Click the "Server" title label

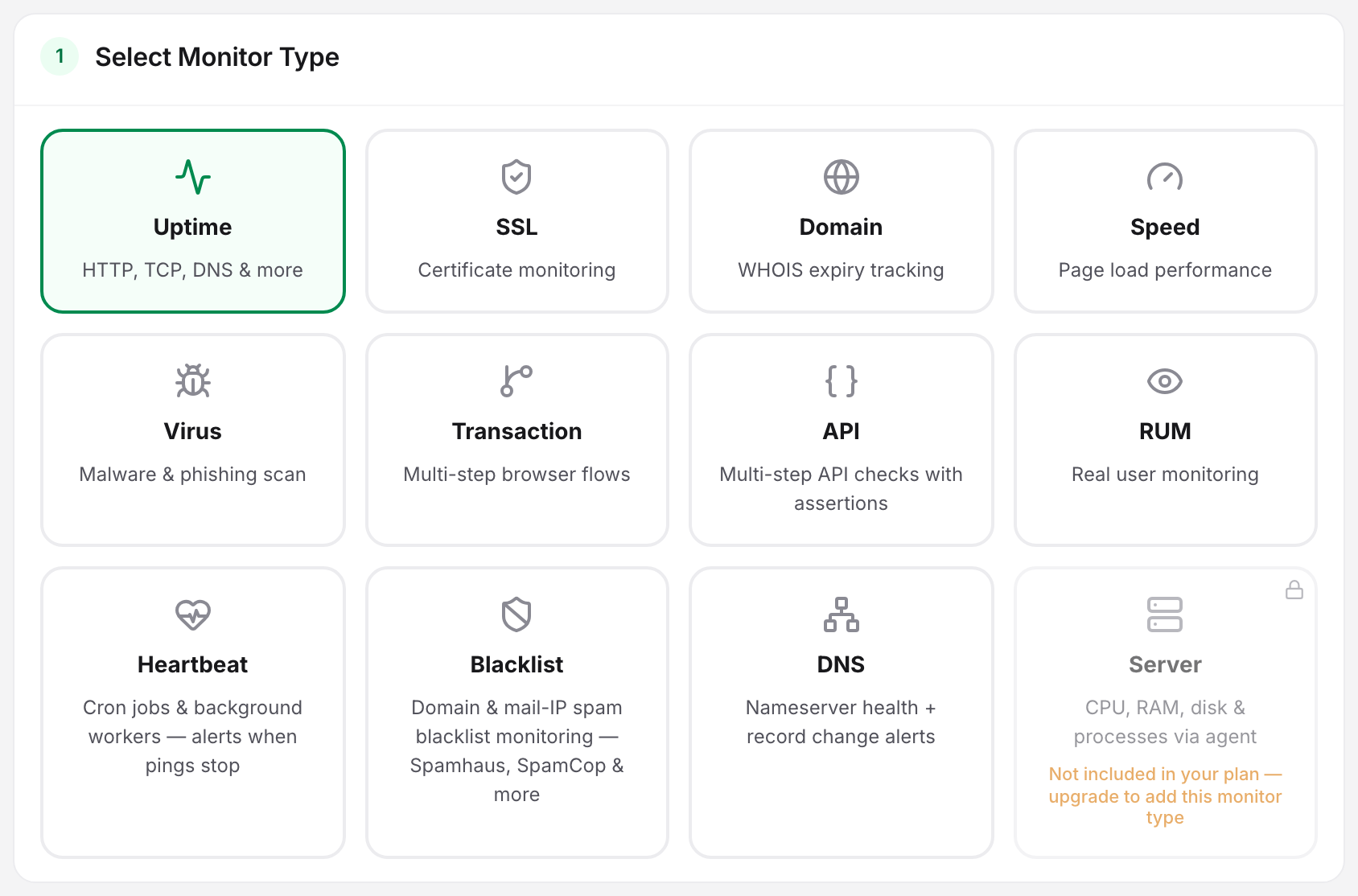click(x=1165, y=664)
